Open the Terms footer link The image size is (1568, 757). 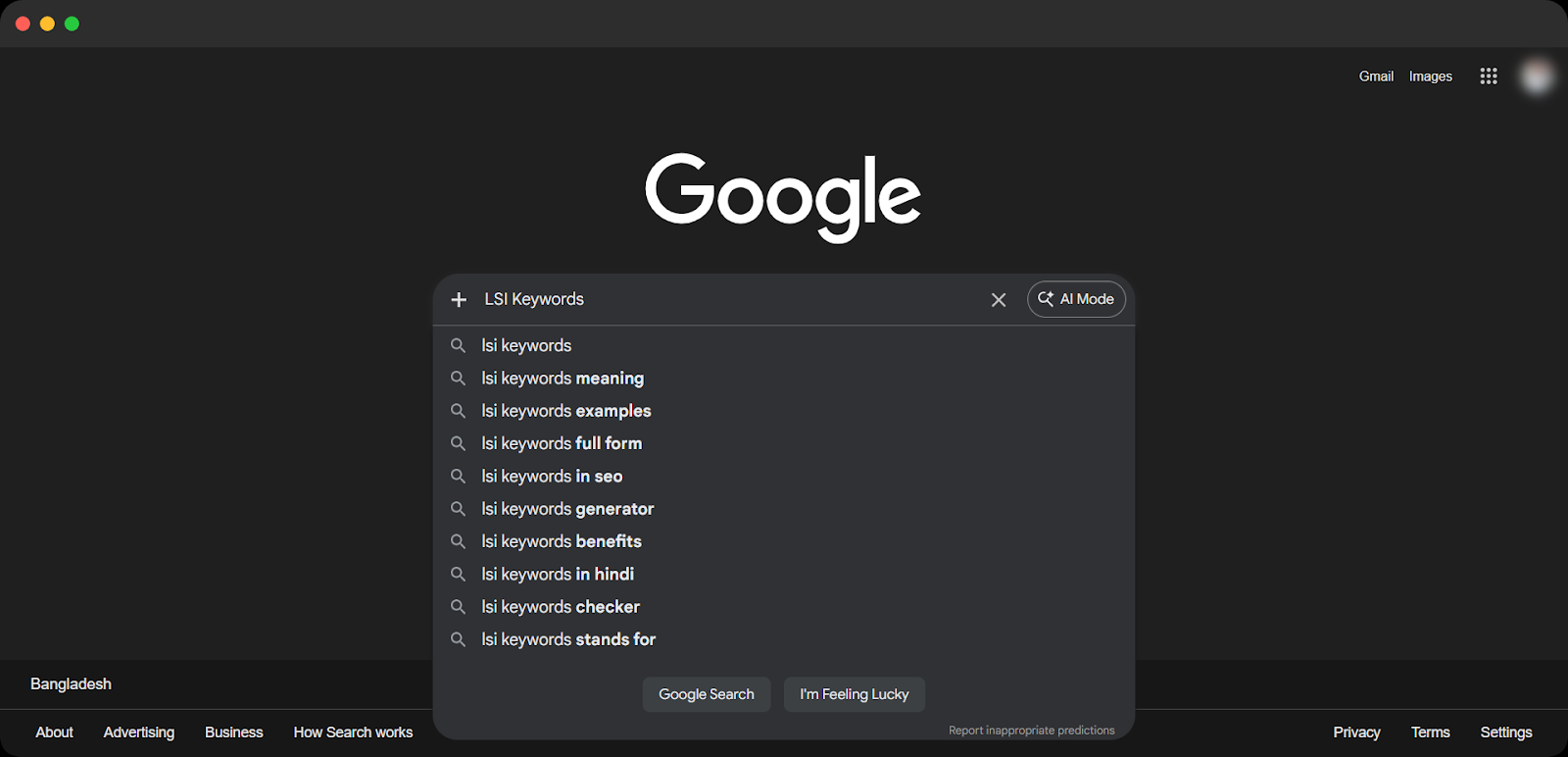(x=1431, y=732)
